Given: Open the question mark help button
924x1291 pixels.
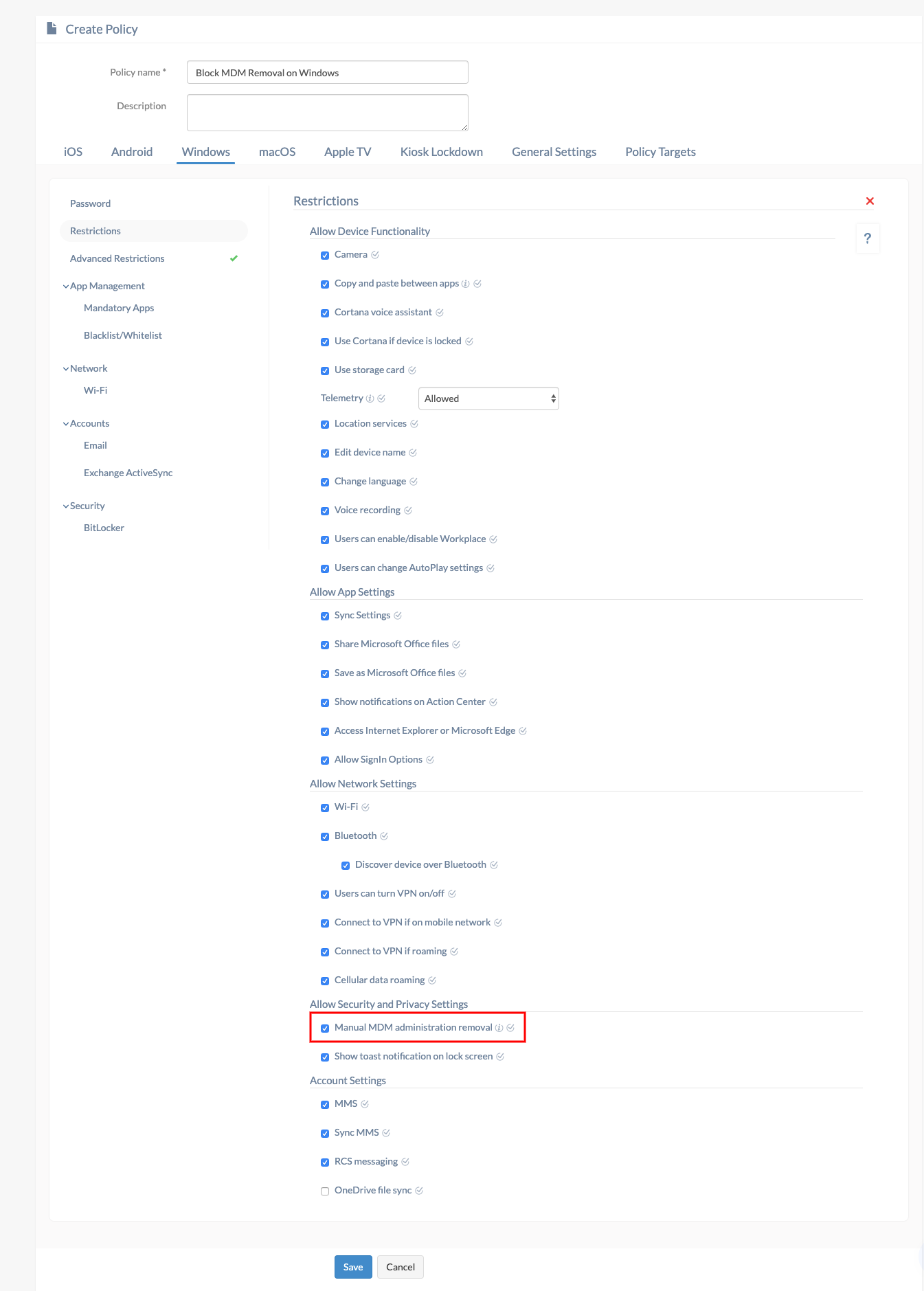Looking at the screenshot, I should click(x=868, y=238).
